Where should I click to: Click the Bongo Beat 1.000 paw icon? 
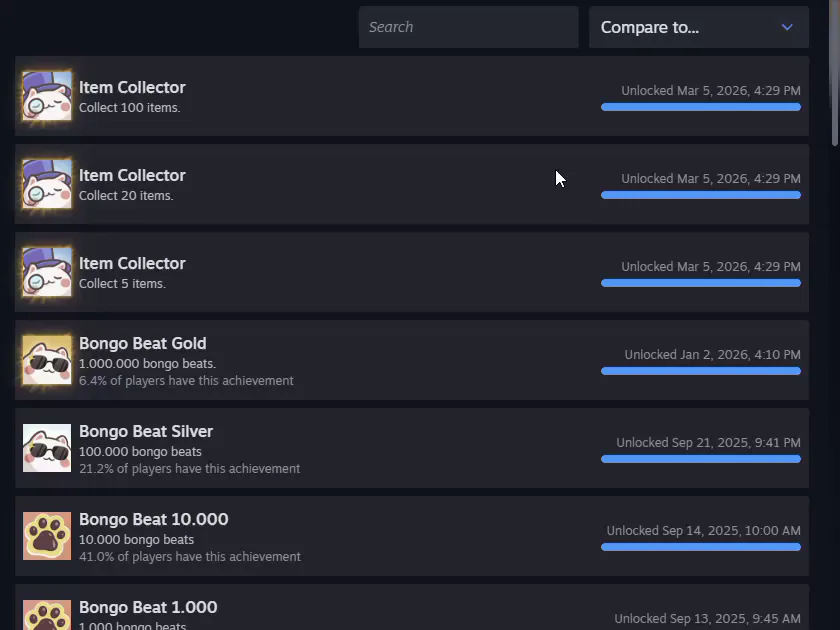pos(47,616)
